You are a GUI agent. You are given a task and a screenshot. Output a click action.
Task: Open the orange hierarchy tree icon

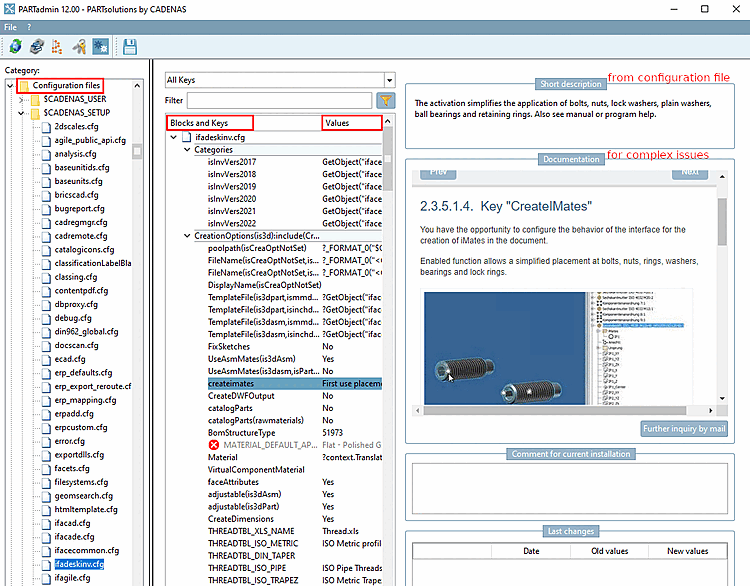(x=57, y=46)
